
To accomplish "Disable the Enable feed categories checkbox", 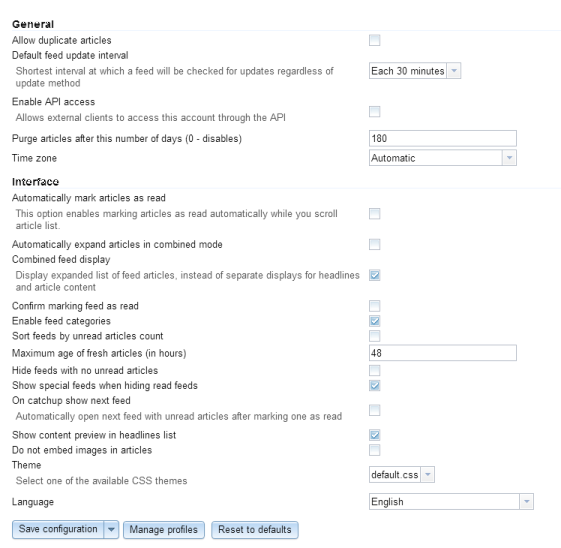I will coord(374,321).
